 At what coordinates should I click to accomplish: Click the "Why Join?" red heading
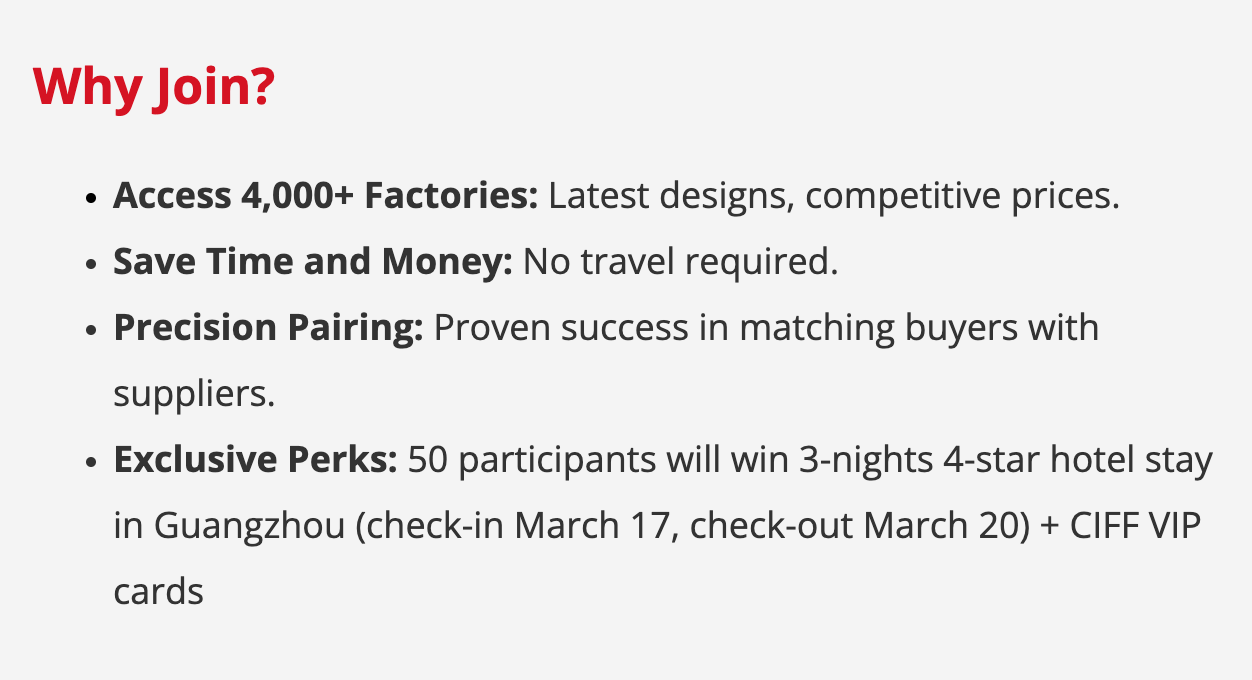tap(153, 88)
